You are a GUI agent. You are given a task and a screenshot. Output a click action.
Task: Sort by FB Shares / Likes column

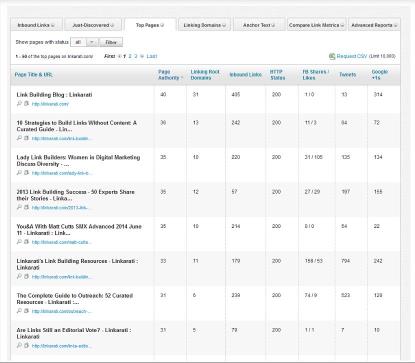pos(315,75)
